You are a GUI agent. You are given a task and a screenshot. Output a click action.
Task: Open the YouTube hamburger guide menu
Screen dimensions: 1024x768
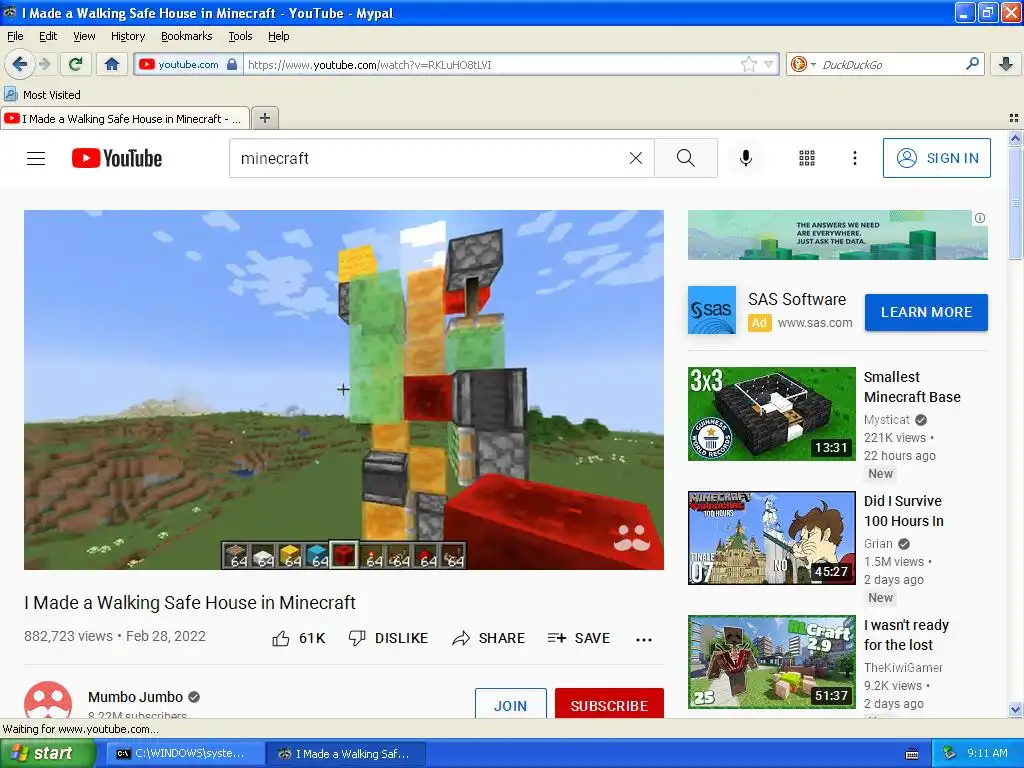pos(36,158)
